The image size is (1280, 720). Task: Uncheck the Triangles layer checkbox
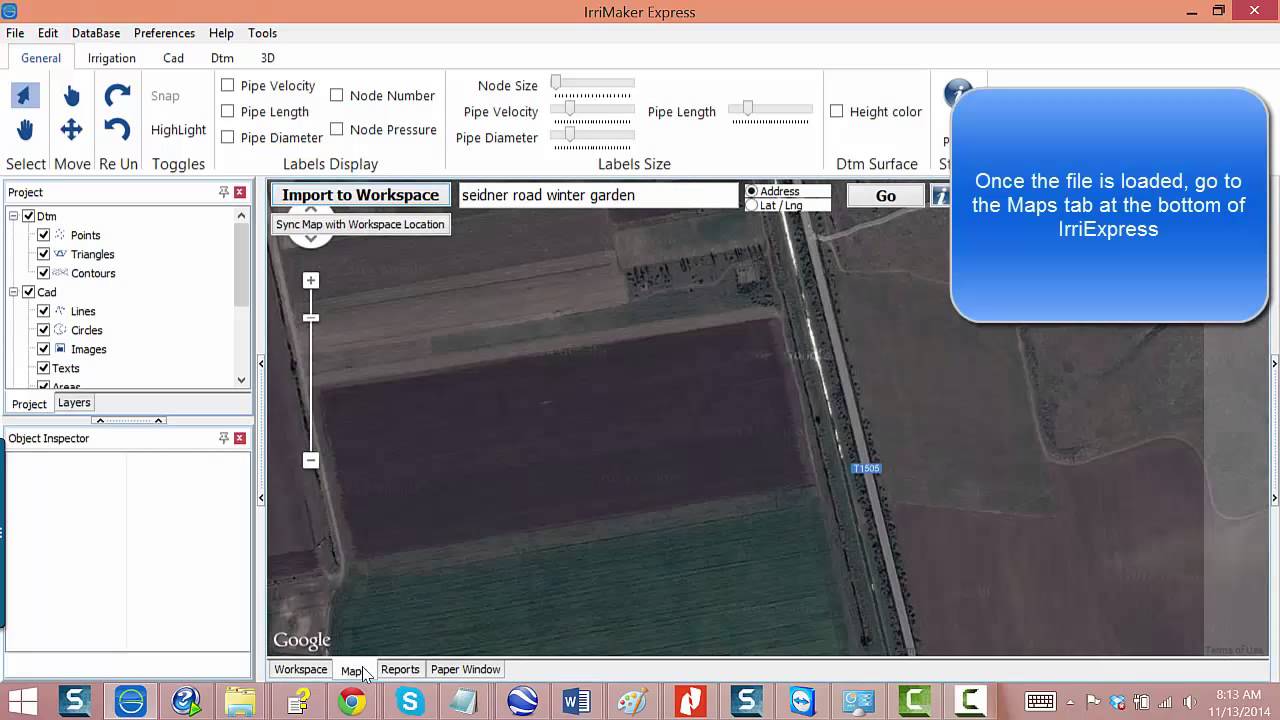coord(44,254)
